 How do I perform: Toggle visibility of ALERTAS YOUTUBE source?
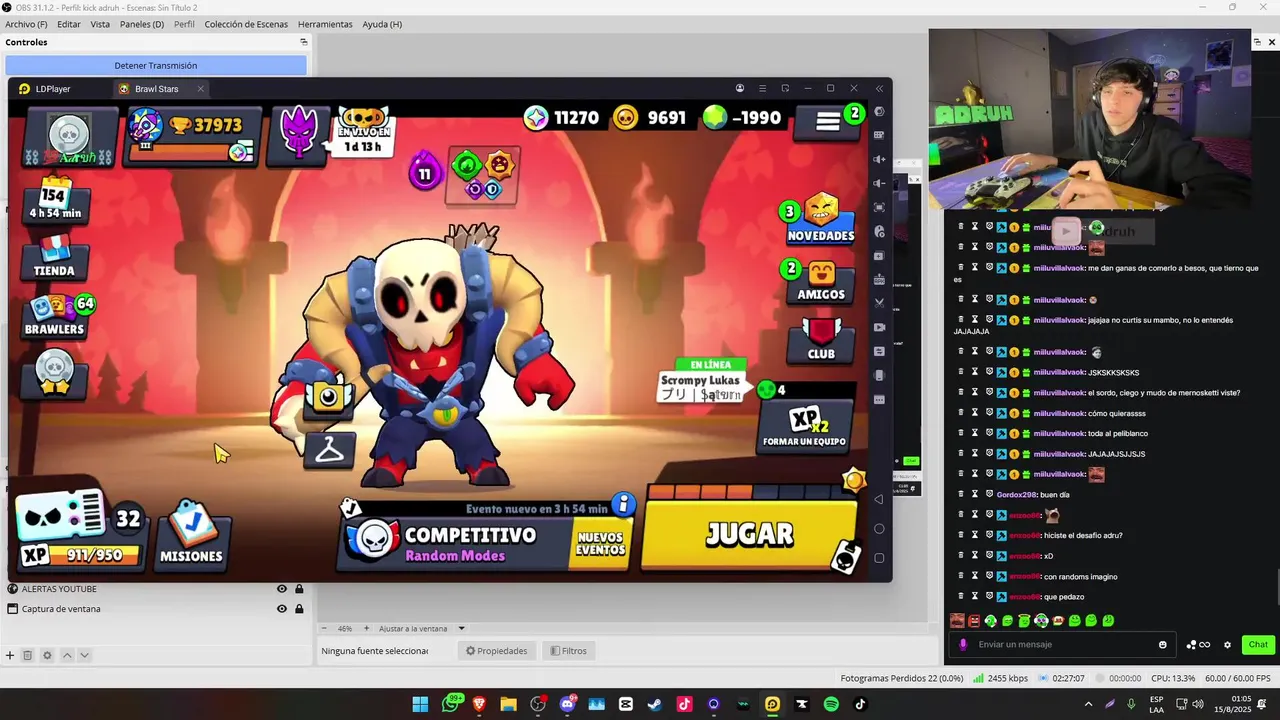tap(282, 589)
